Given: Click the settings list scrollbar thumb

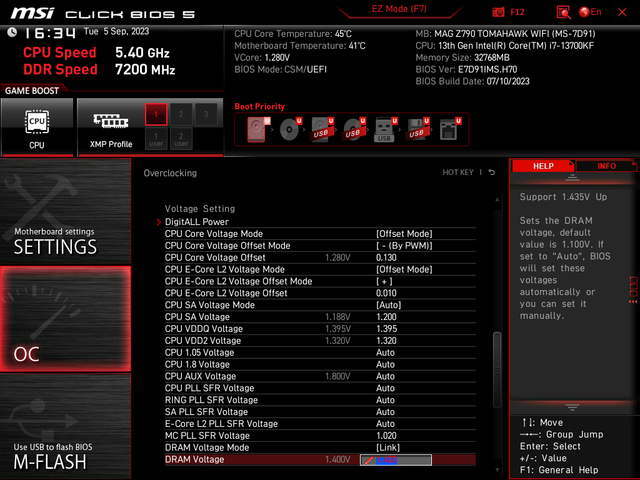Looking at the screenshot, I should point(497,369).
